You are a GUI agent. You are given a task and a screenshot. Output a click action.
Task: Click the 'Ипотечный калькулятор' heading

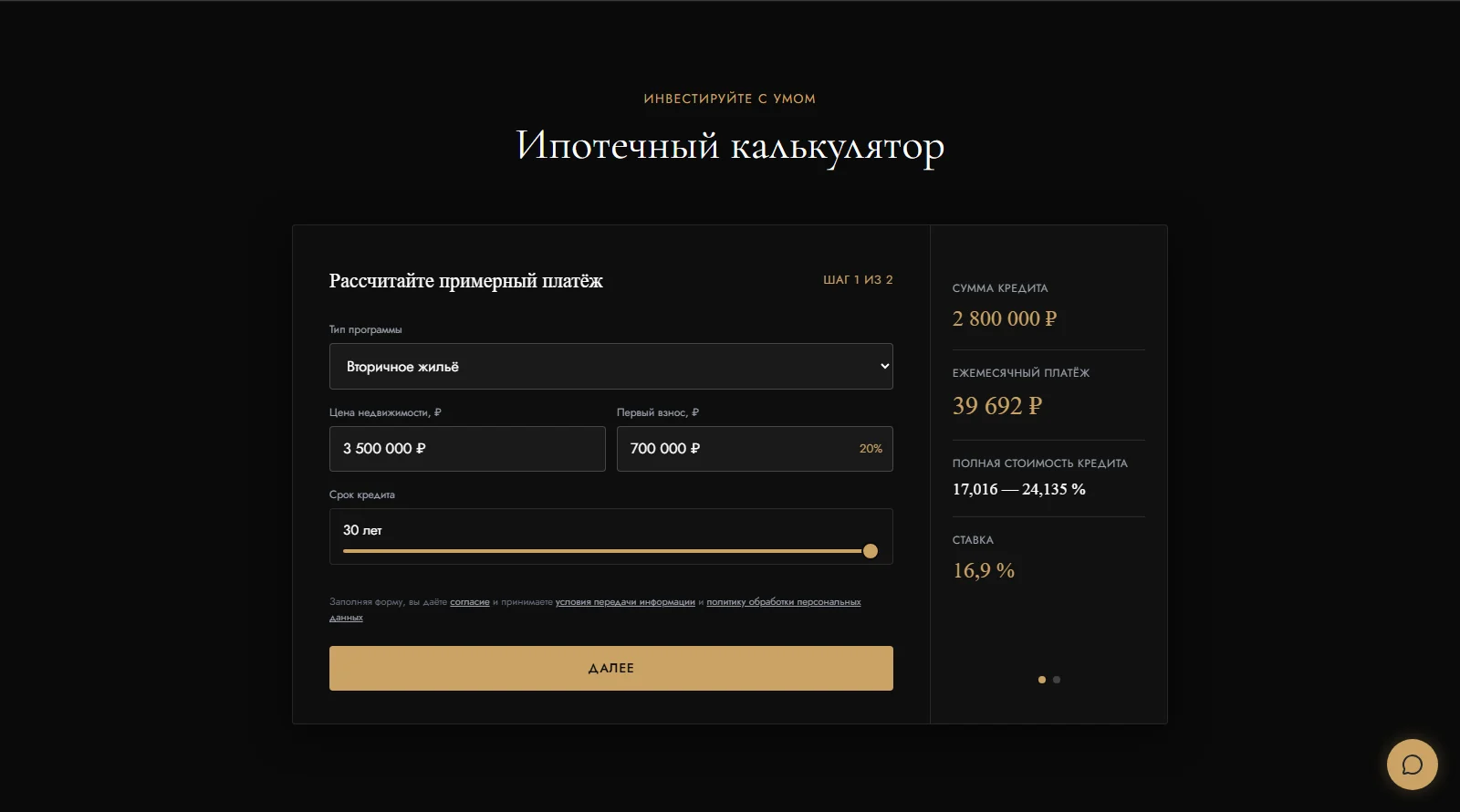[730, 146]
